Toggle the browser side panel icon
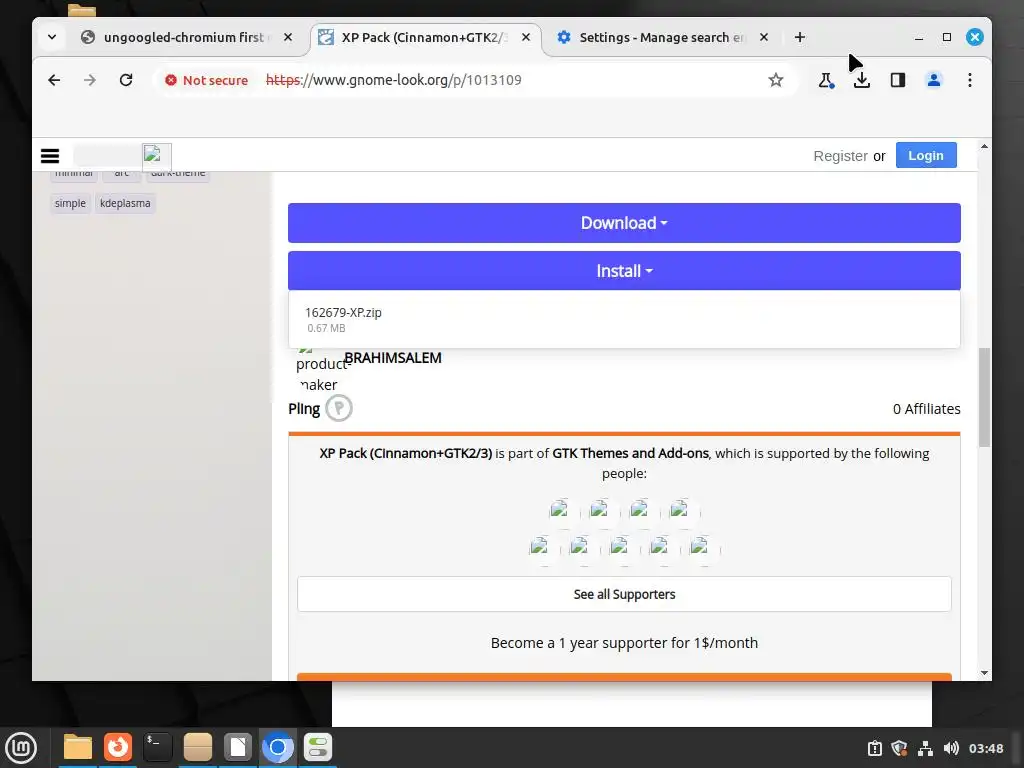This screenshot has height=768, width=1024. pos(898,80)
